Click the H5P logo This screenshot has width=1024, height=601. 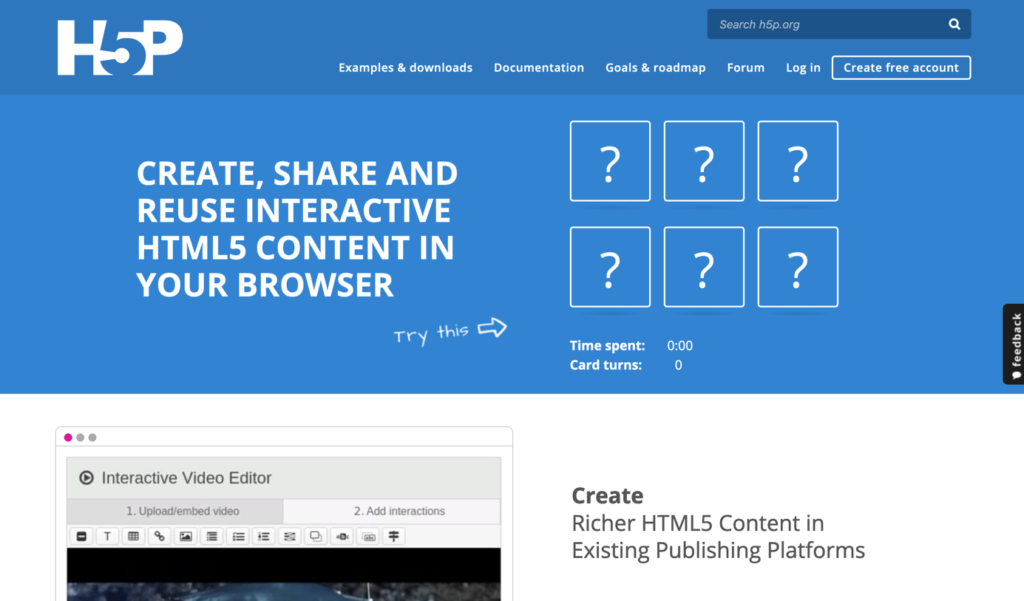[120, 48]
